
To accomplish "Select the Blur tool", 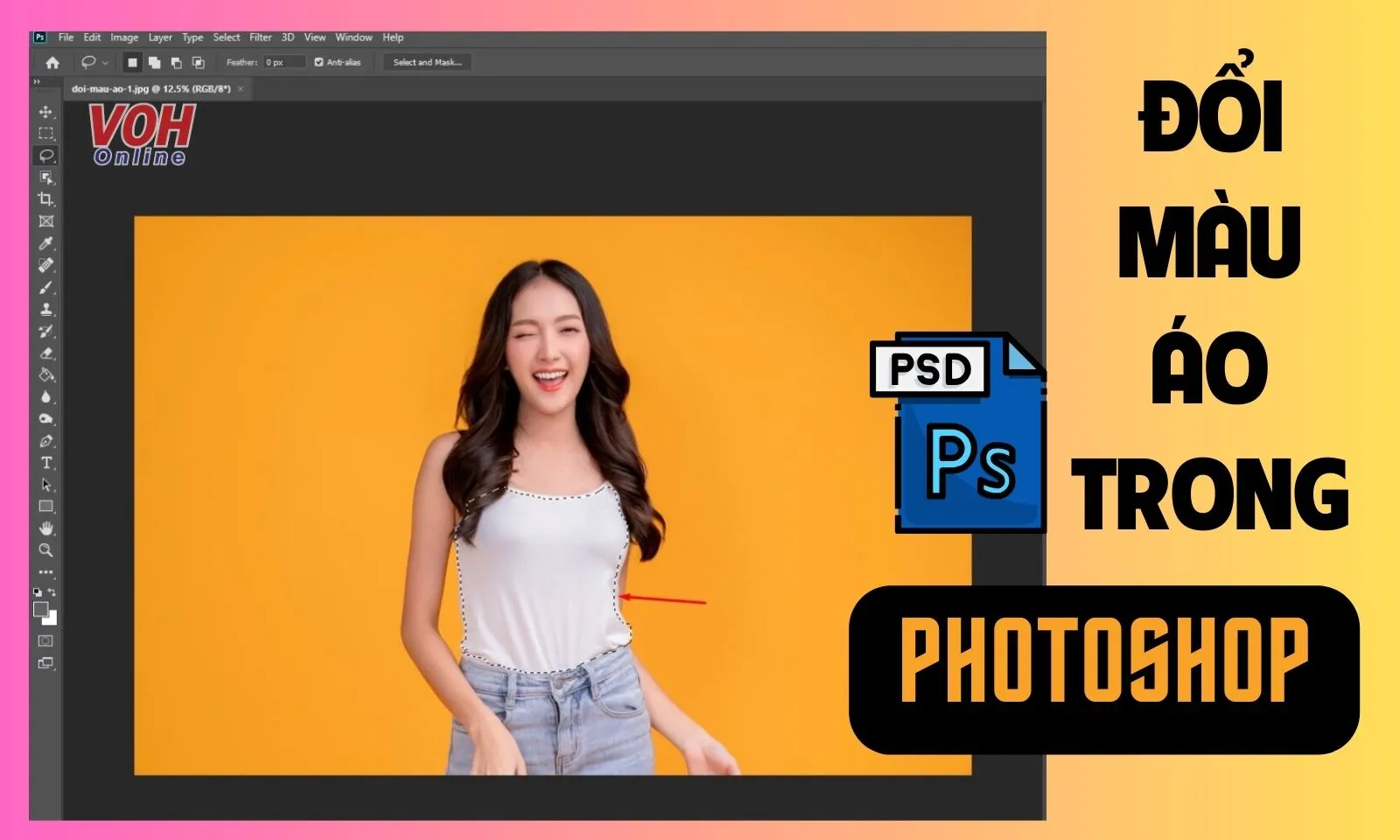I will click(x=45, y=396).
